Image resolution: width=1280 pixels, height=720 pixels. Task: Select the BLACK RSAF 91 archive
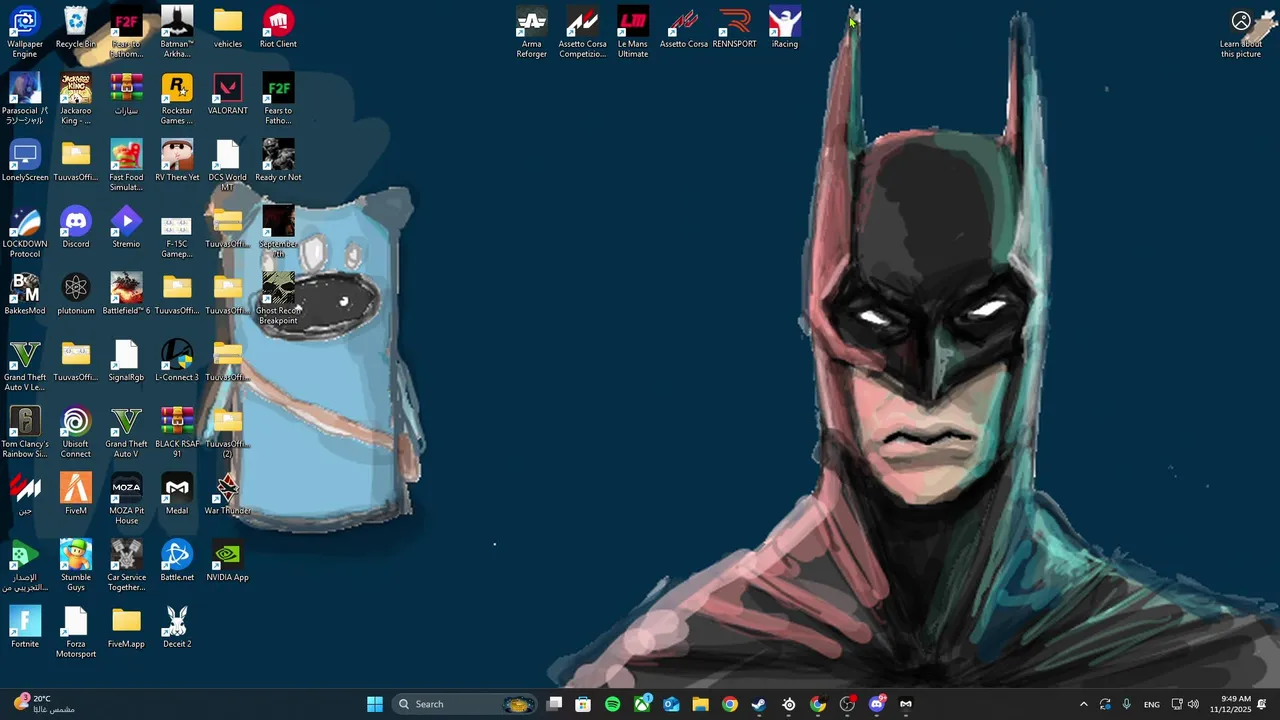tap(177, 432)
